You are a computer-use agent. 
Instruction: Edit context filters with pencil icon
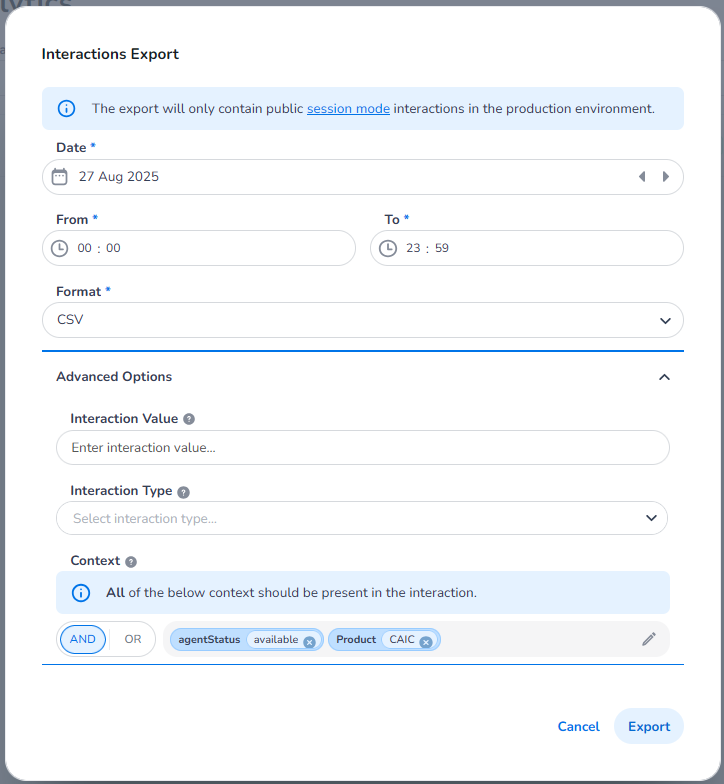(x=649, y=639)
